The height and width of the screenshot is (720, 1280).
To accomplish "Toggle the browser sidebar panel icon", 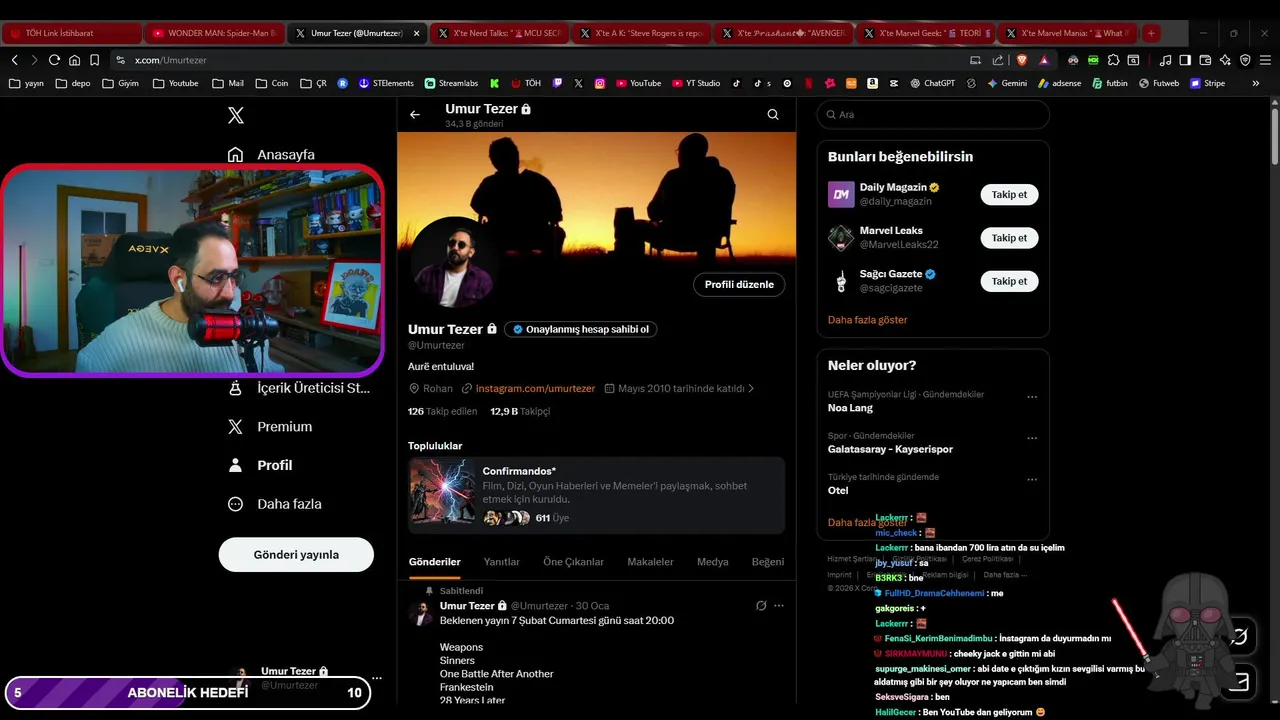I will [1185, 60].
